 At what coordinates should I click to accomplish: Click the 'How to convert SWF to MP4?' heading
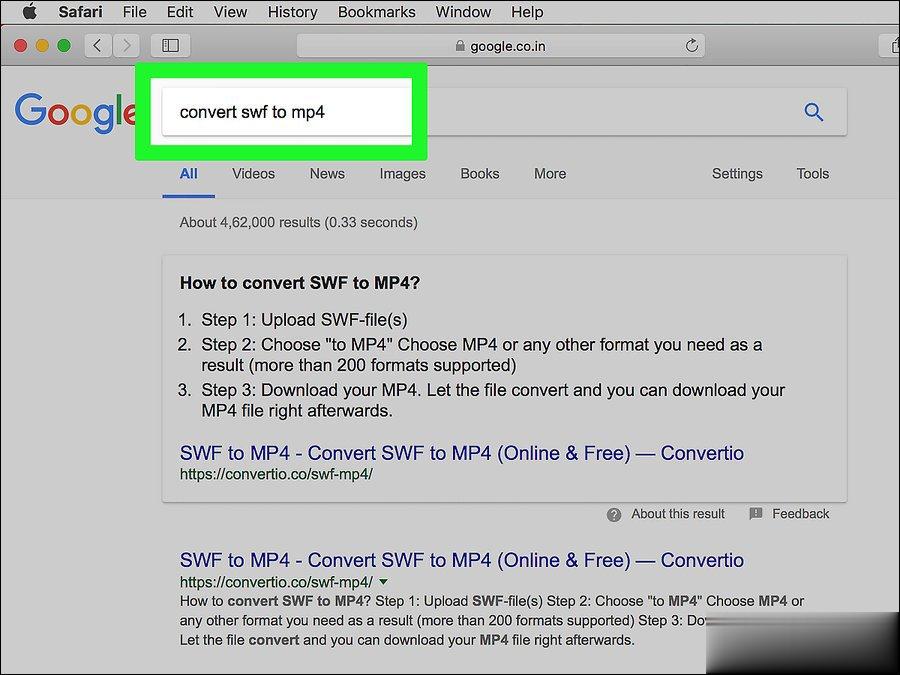300,283
